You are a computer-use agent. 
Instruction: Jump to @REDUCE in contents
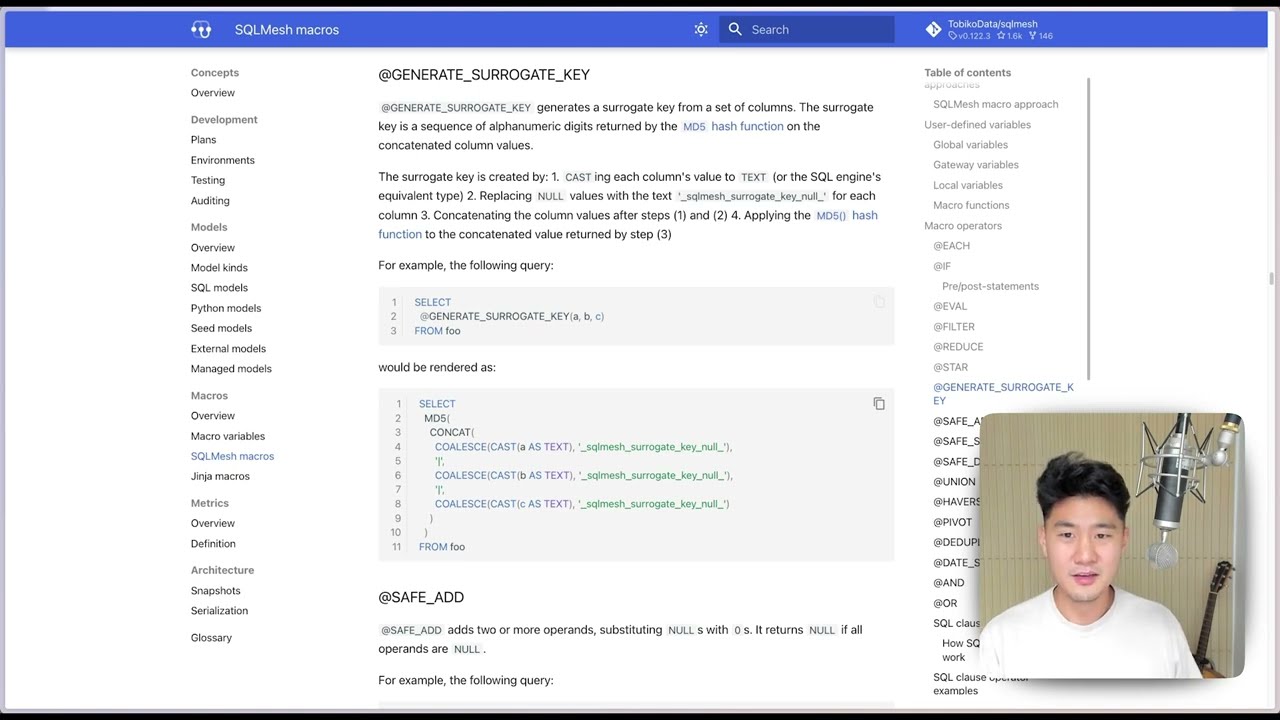tap(958, 347)
